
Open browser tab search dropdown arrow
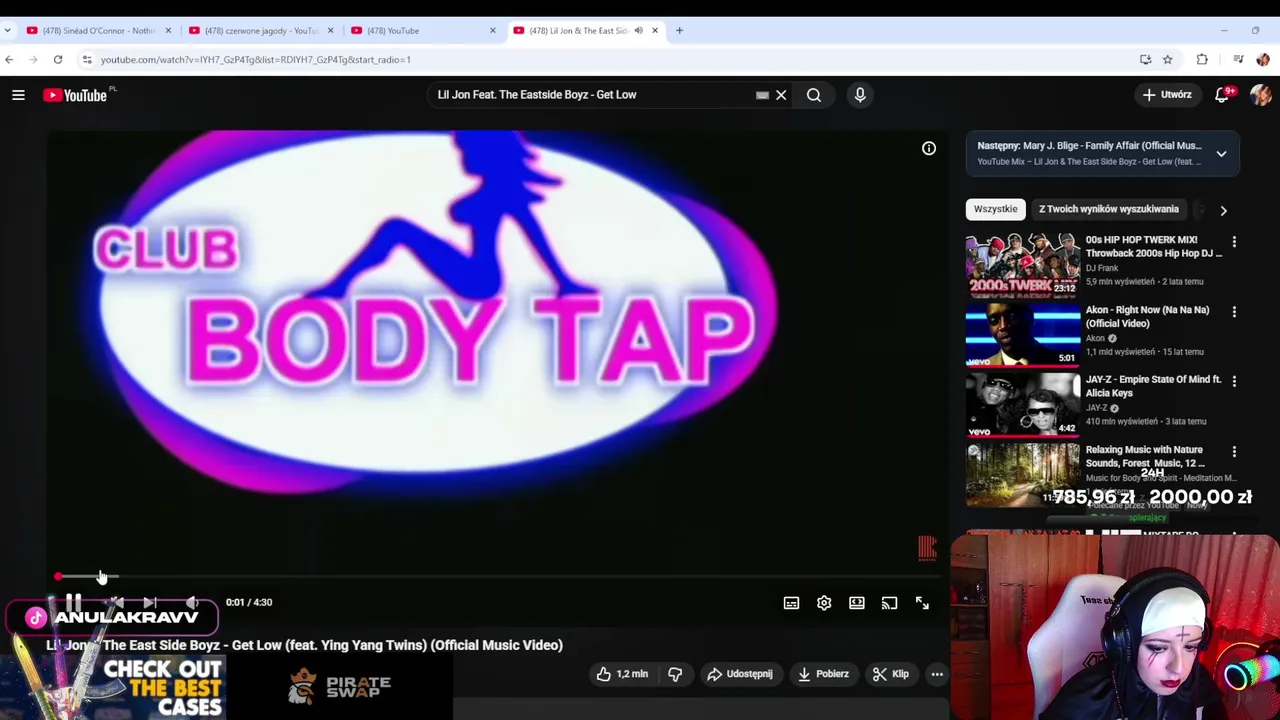(x=7, y=31)
